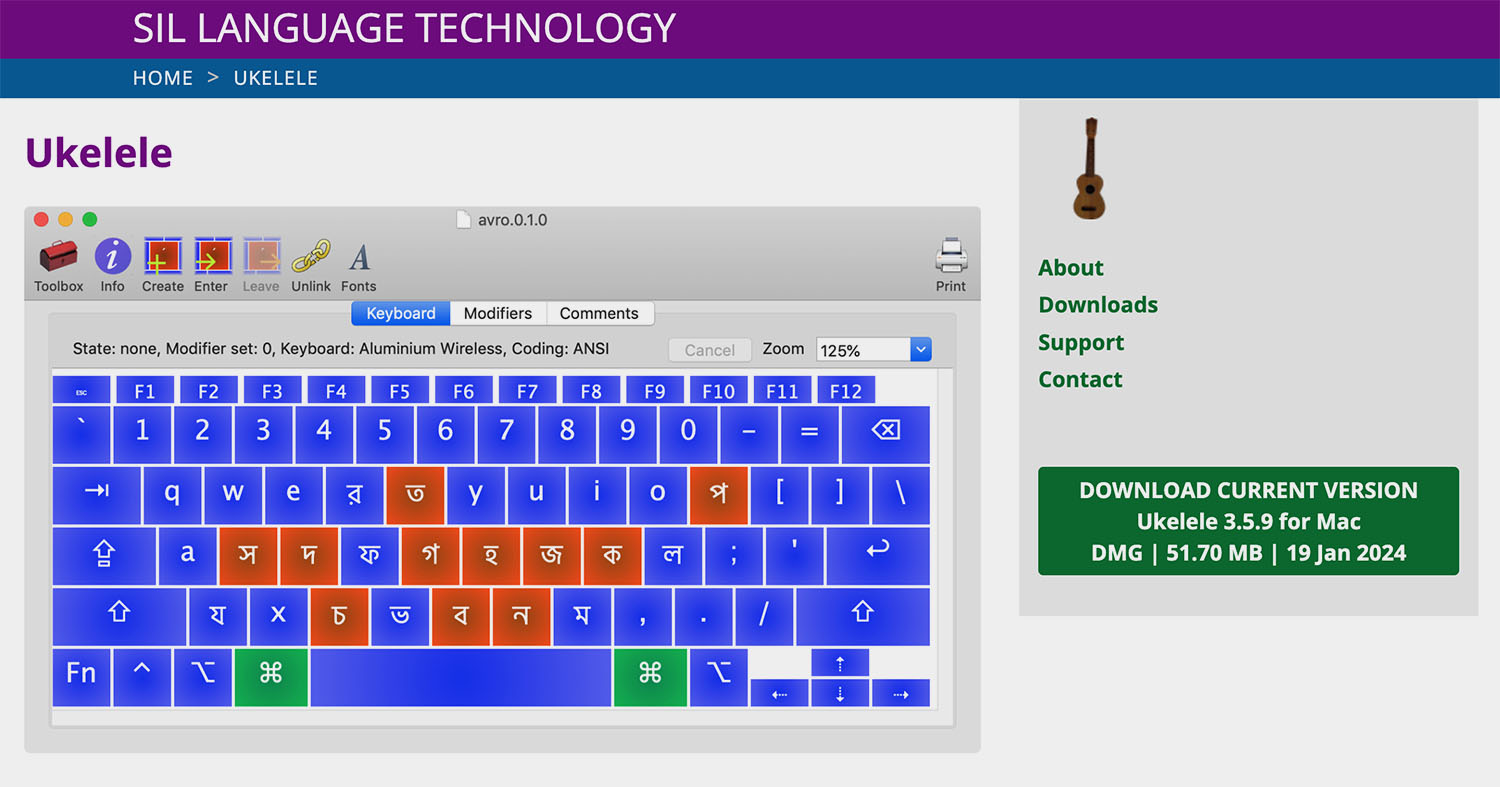
Task: Switch to the Comments tab
Action: [x=599, y=313]
